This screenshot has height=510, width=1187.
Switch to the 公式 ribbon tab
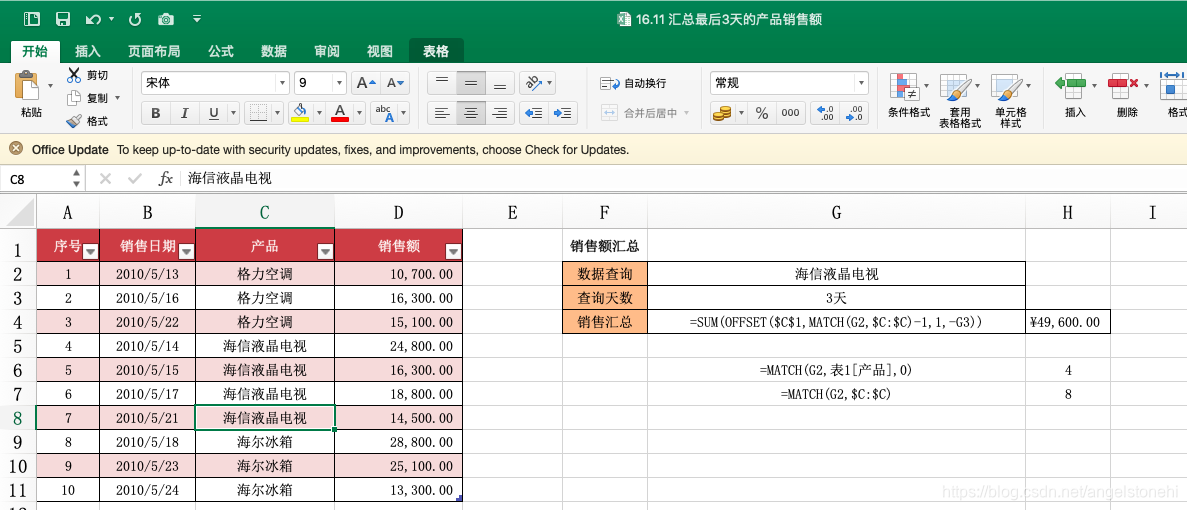[x=221, y=51]
